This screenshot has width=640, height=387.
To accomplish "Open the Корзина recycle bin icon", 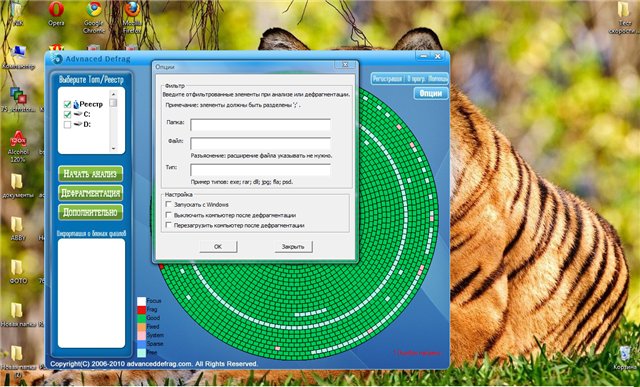I will 625,354.
